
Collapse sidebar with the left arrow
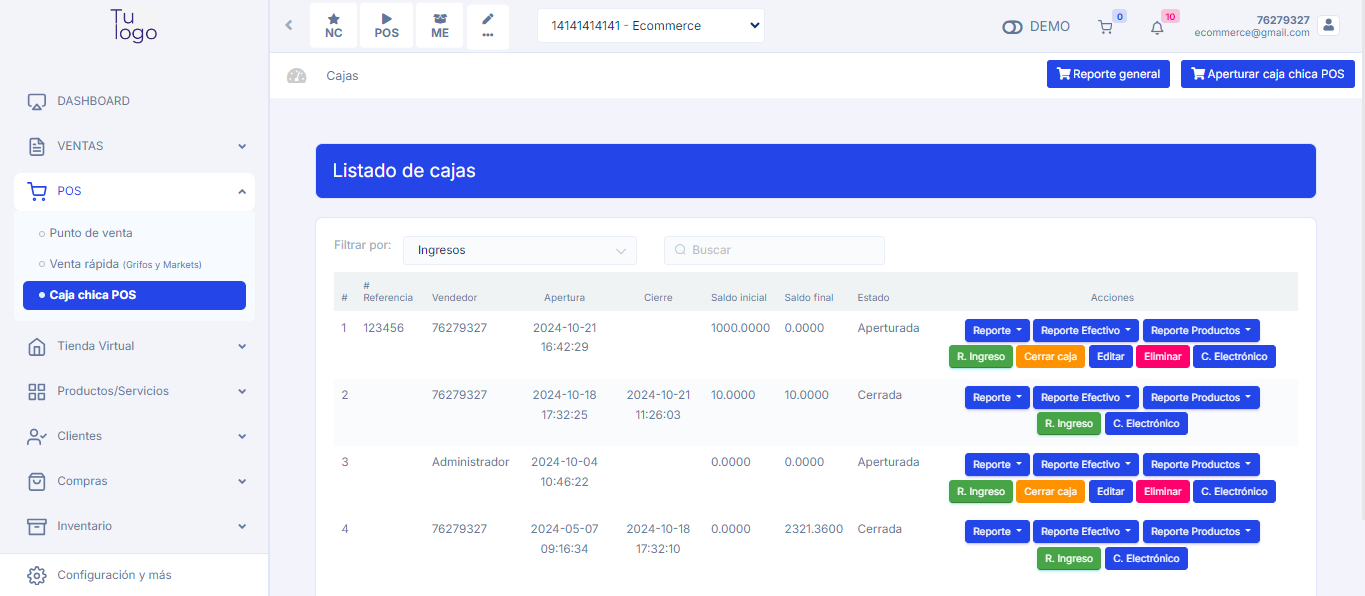click(x=289, y=25)
